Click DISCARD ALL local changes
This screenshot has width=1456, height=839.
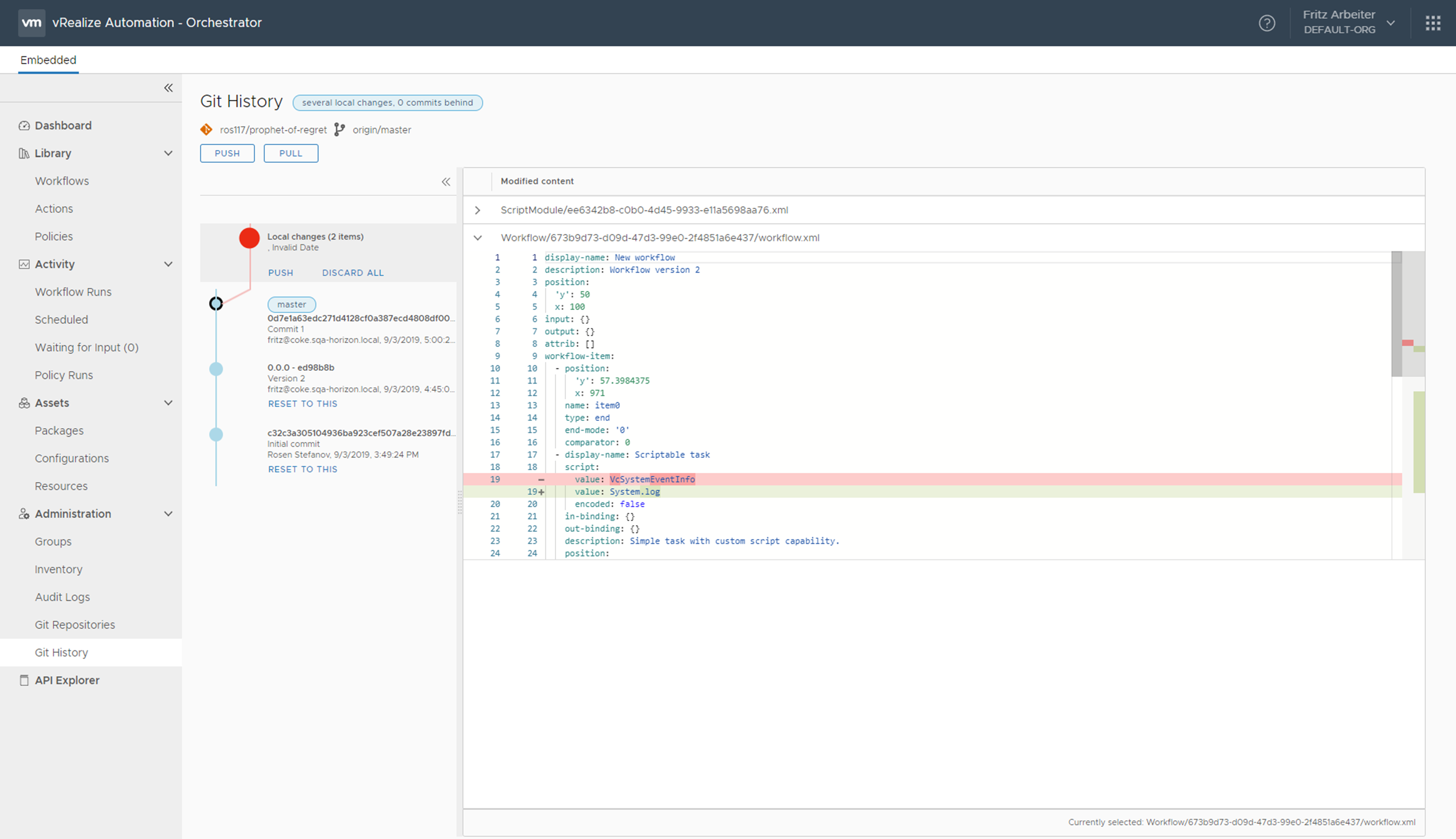[353, 272]
